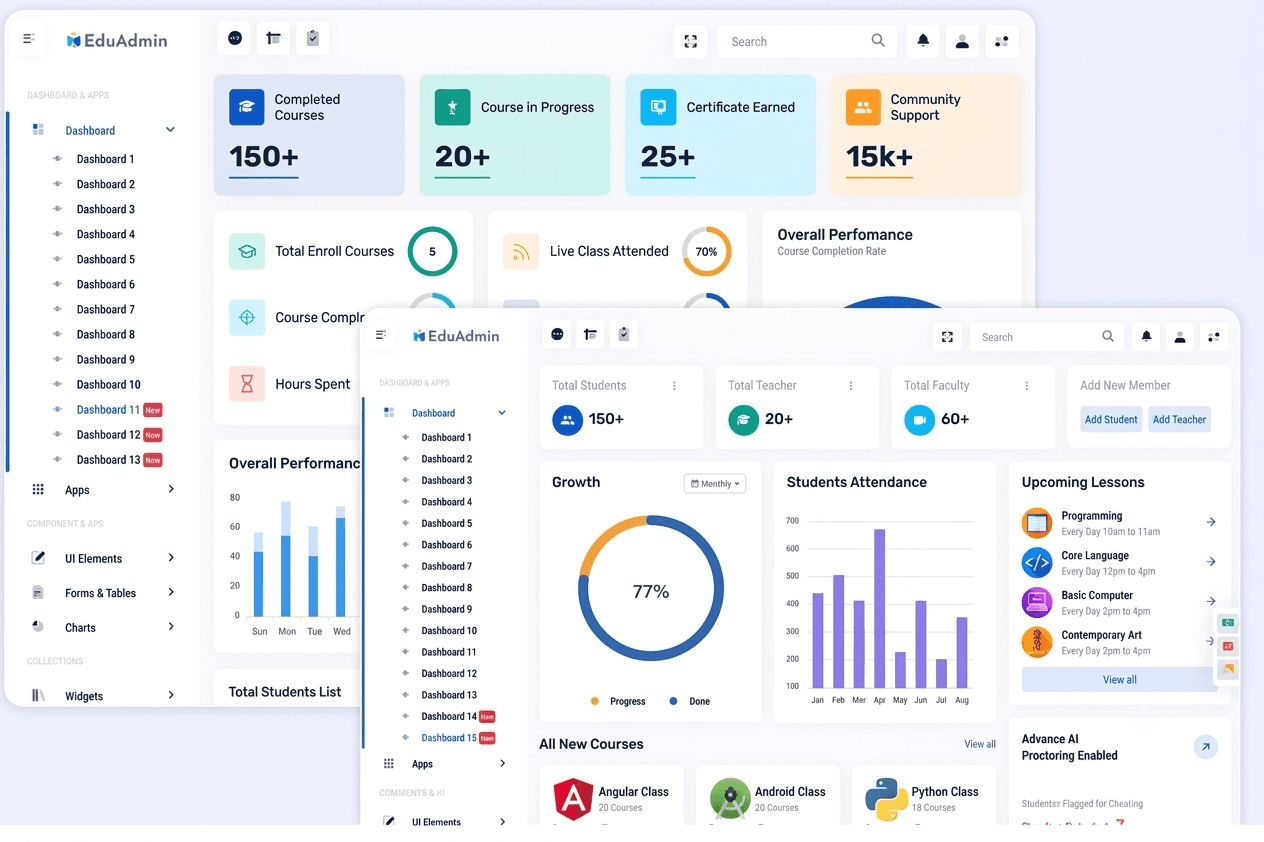Viewport: 1264px width, 842px height.
Task: Click View all under Upcoming Lessons
Action: pyautogui.click(x=1119, y=679)
